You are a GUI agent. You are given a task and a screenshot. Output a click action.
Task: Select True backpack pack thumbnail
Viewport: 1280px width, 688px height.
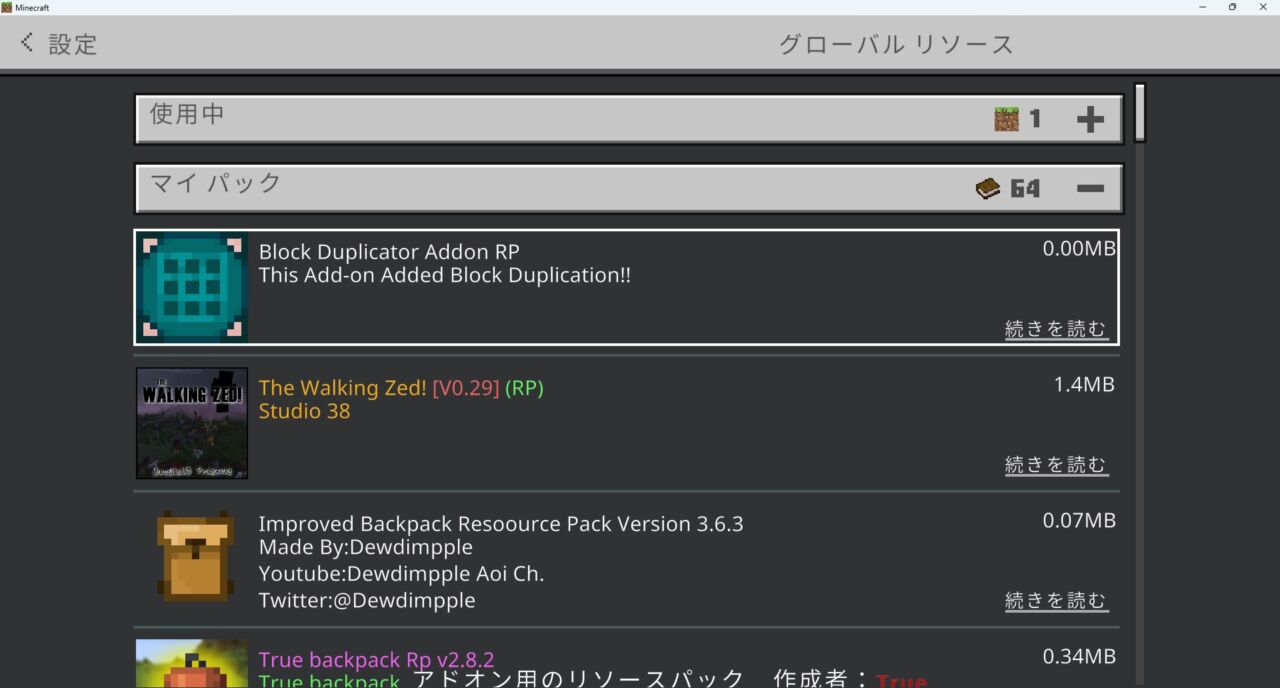(192, 664)
